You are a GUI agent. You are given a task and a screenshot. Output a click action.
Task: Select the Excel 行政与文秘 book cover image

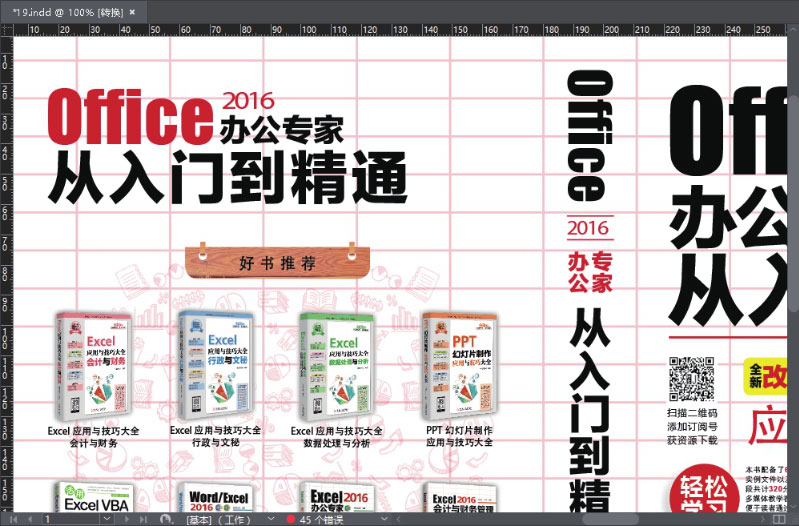[215, 365]
